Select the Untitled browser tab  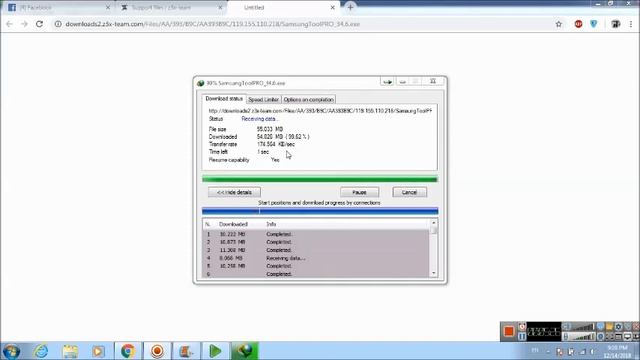pyautogui.click(x=283, y=8)
